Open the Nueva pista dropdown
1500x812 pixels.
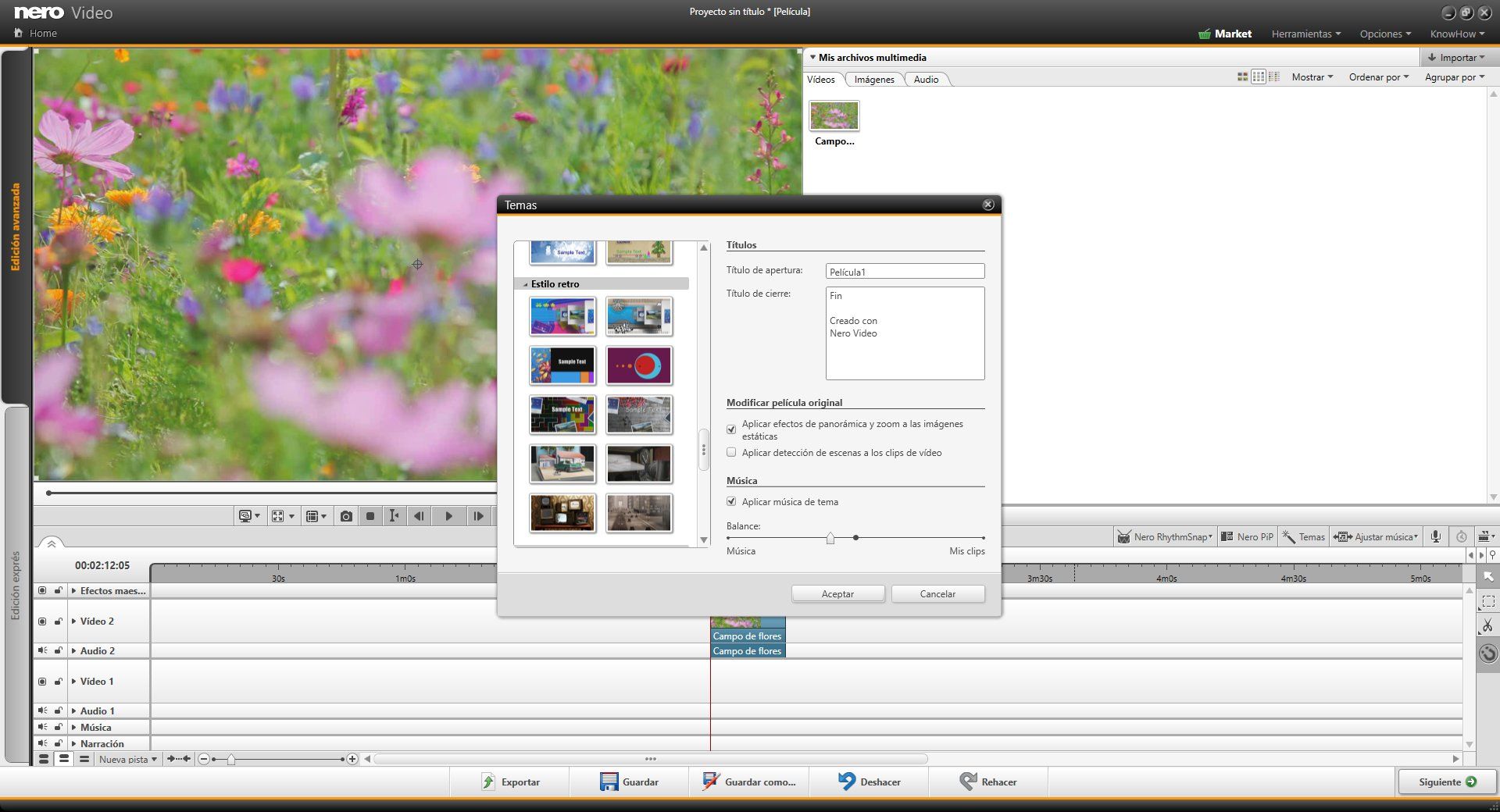pos(127,759)
